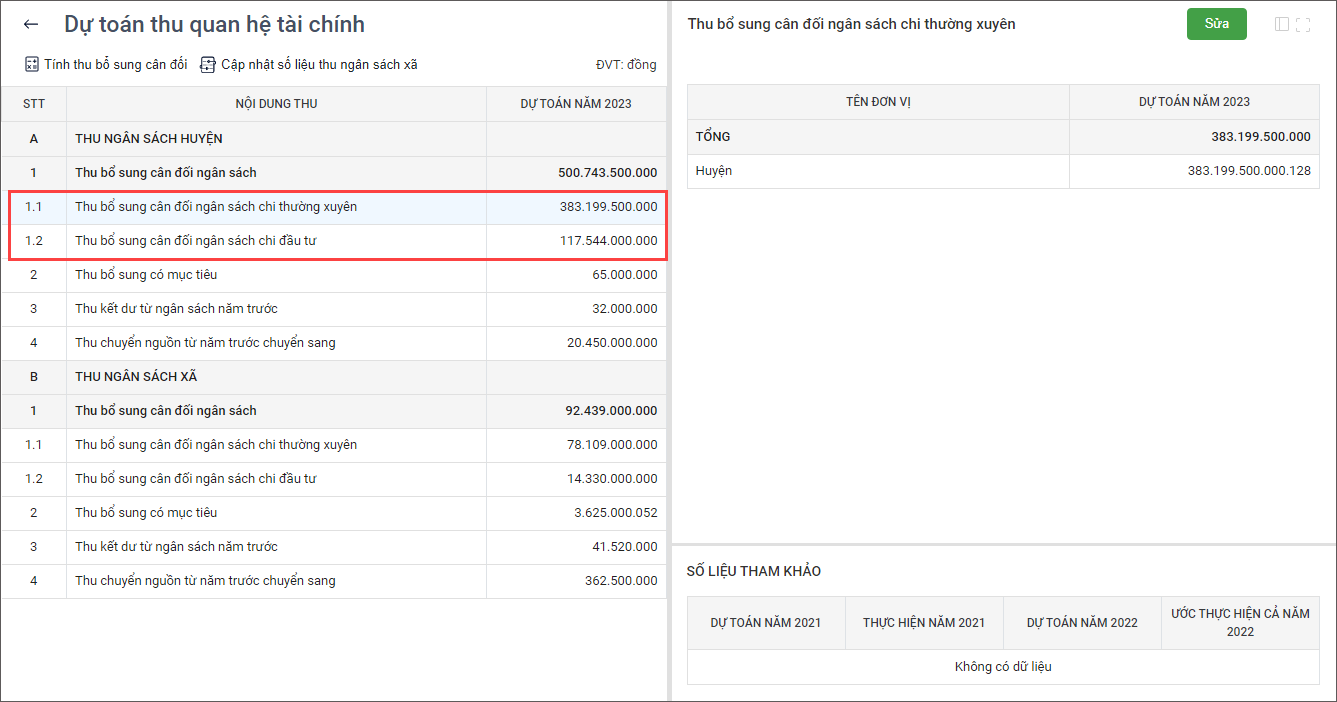The height and width of the screenshot is (702, 1337).
Task: Click the calculator icon for Tính thu bổ sung
Action: pyautogui.click(x=32, y=65)
